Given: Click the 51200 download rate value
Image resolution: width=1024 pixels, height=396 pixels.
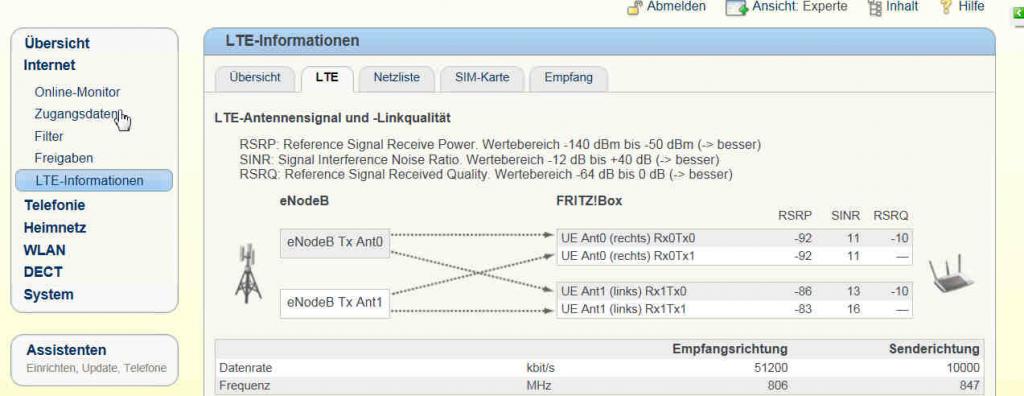Looking at the screenshot, I should (771, 368).
